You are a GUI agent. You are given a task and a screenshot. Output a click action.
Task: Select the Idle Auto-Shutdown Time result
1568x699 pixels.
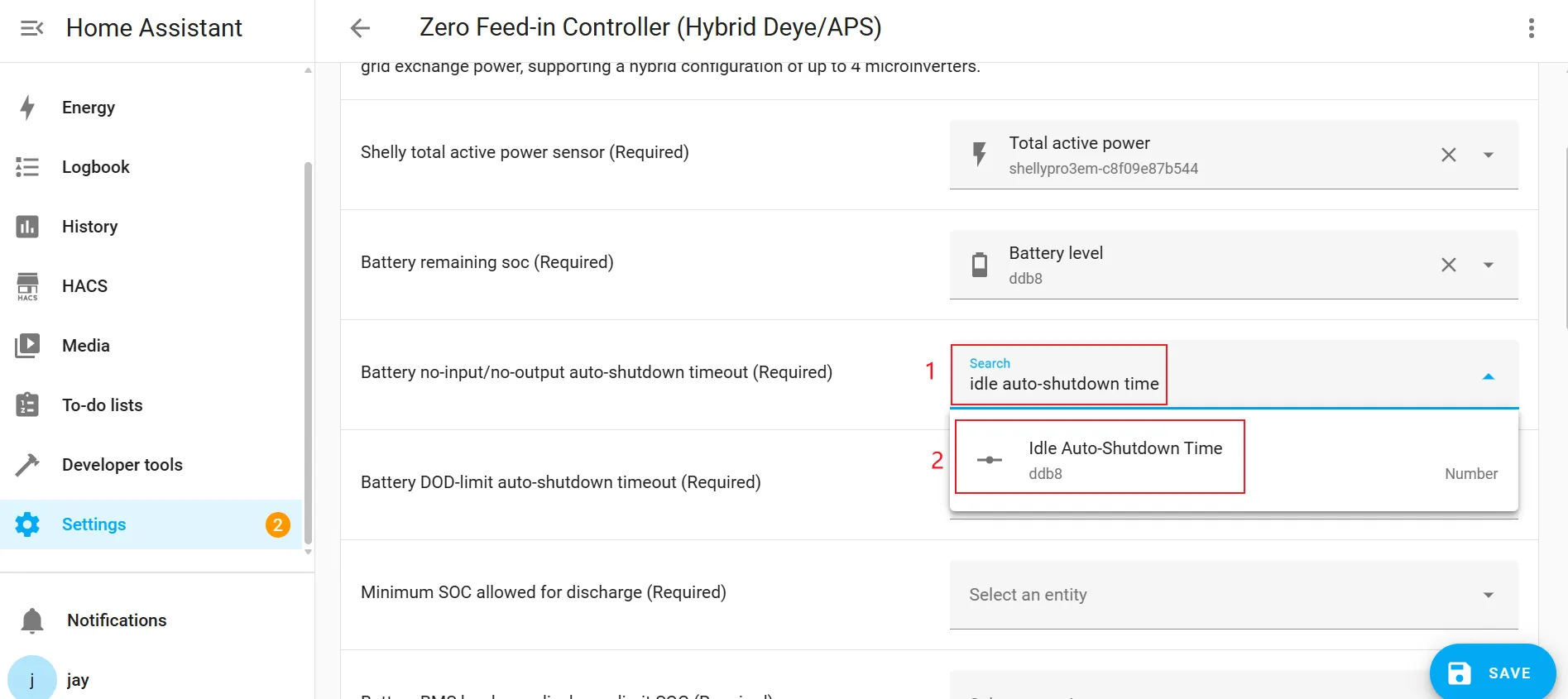(x=1125, y=459)
